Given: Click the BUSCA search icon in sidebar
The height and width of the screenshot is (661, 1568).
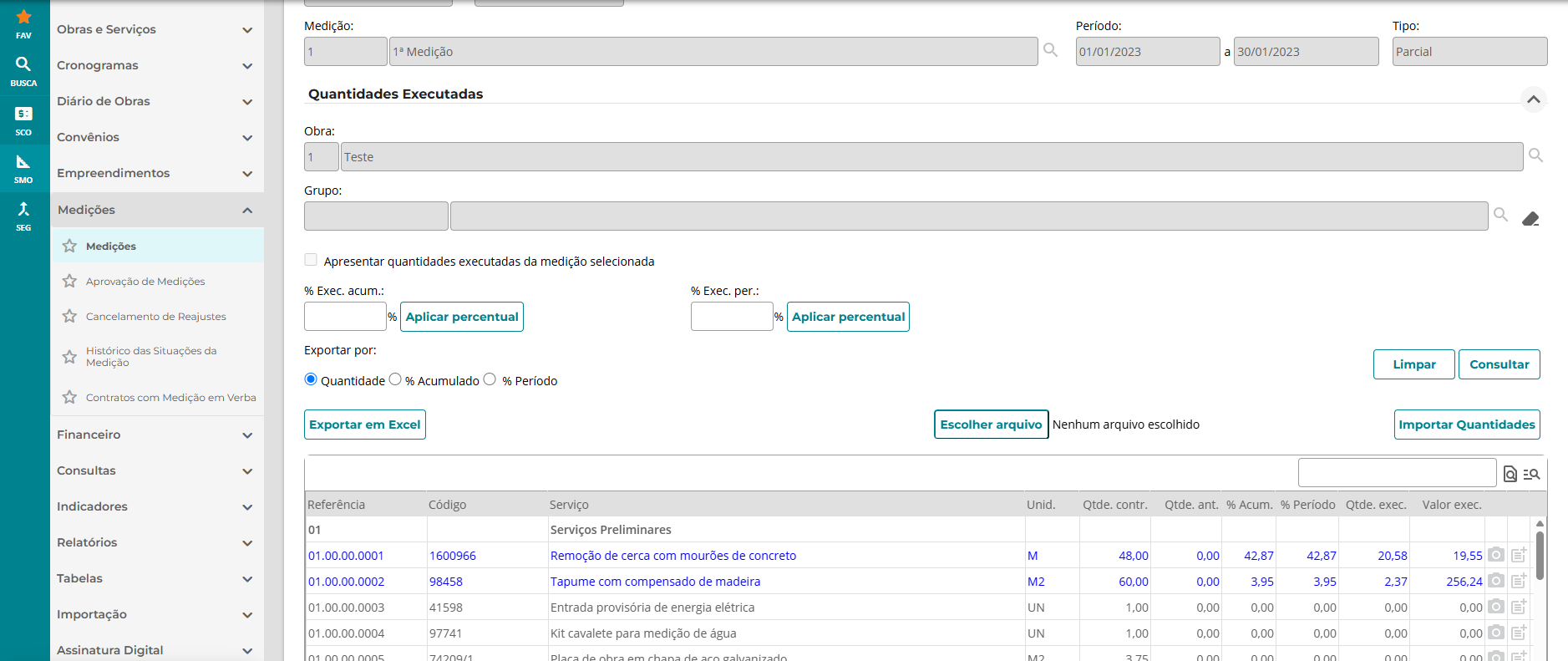Looking at the screenshot, I should pos(23,65).
